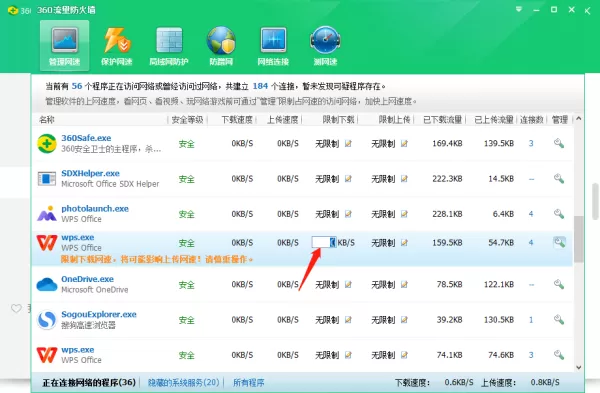Image resolution: width=600 pixels, height=393 pixels.
Task: Click manage icon in wps.exe row with 74.1KB
Action: pos(559,355)
